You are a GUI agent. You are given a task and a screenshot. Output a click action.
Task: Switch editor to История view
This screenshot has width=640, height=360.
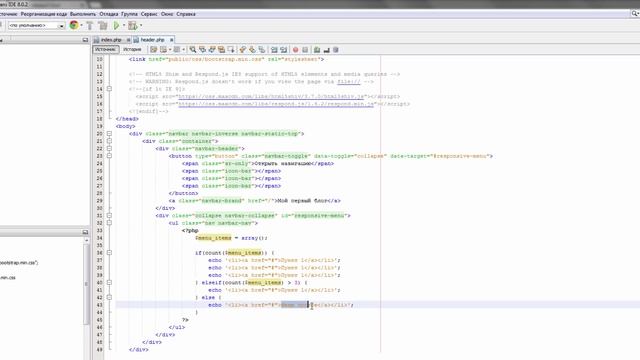(x=132, y=49)
